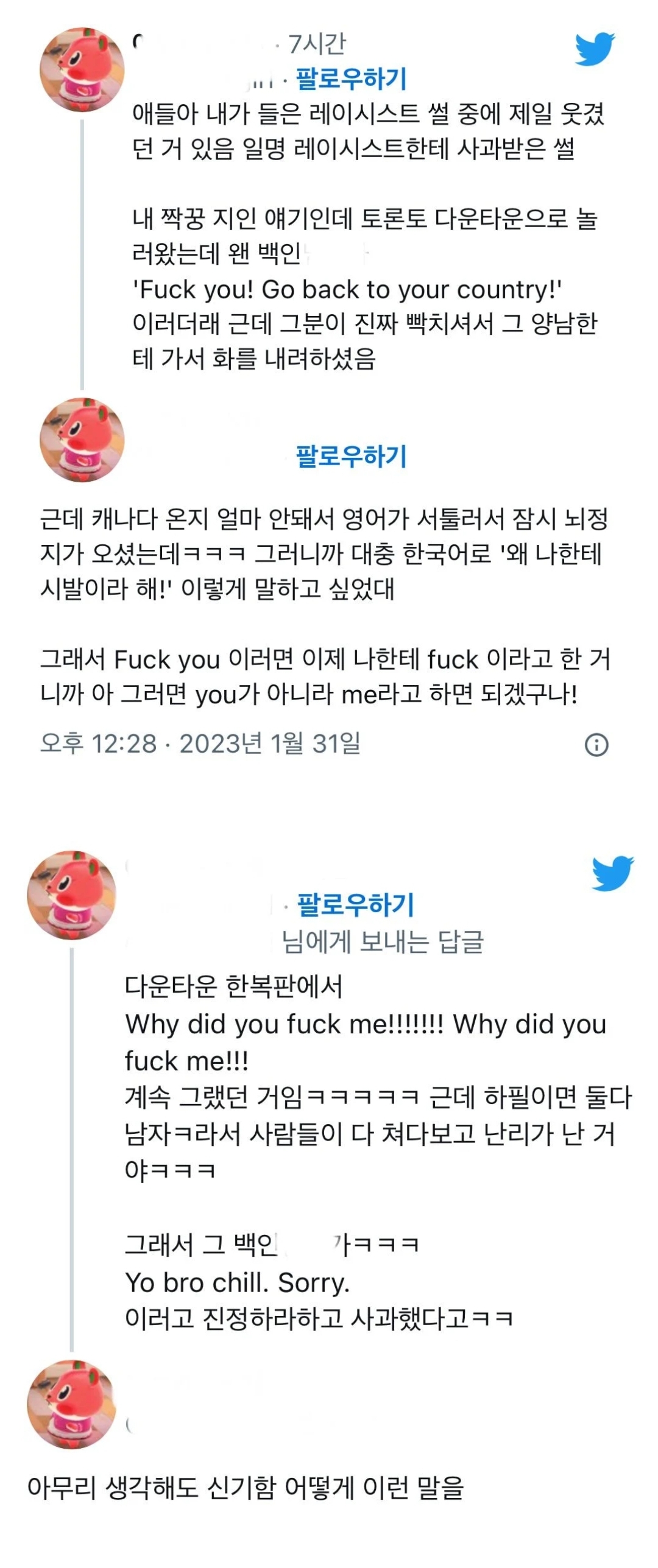658x1568 pixels.
Task: Click the Twitter bird logo beside the reply tweet
Action: click(x=612, y=873)
